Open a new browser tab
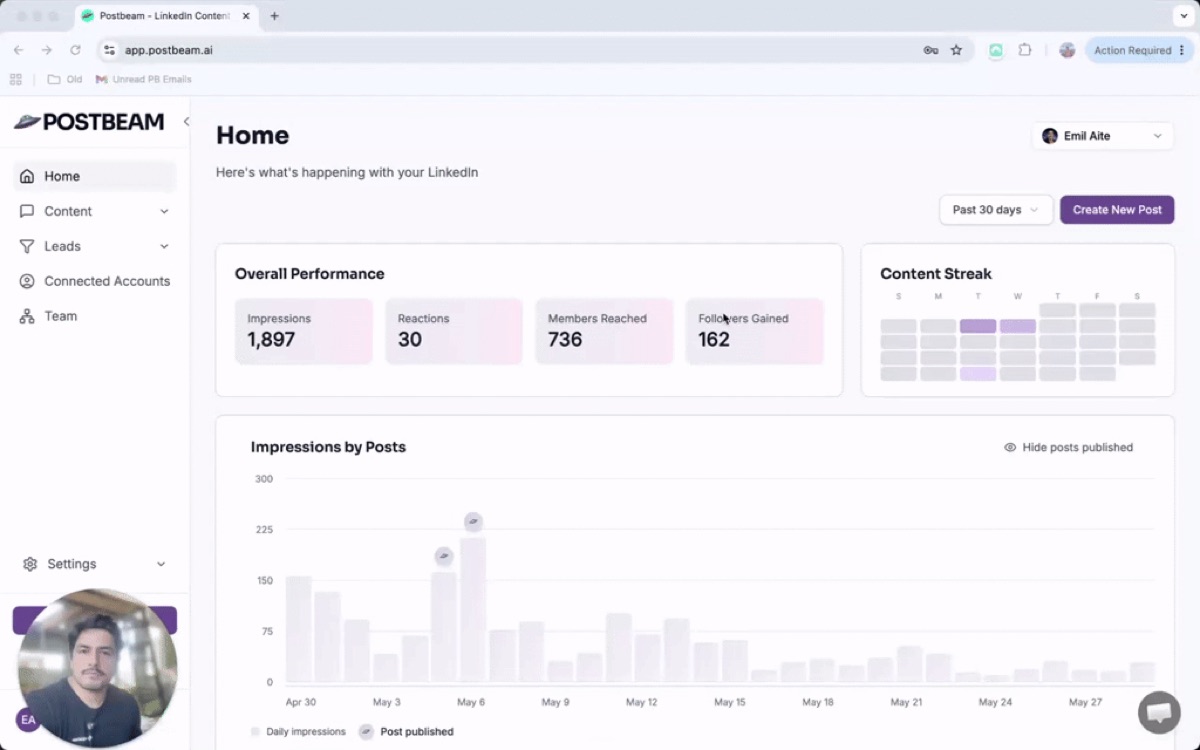The image size is (1200, 750). (x=275, y=16)
